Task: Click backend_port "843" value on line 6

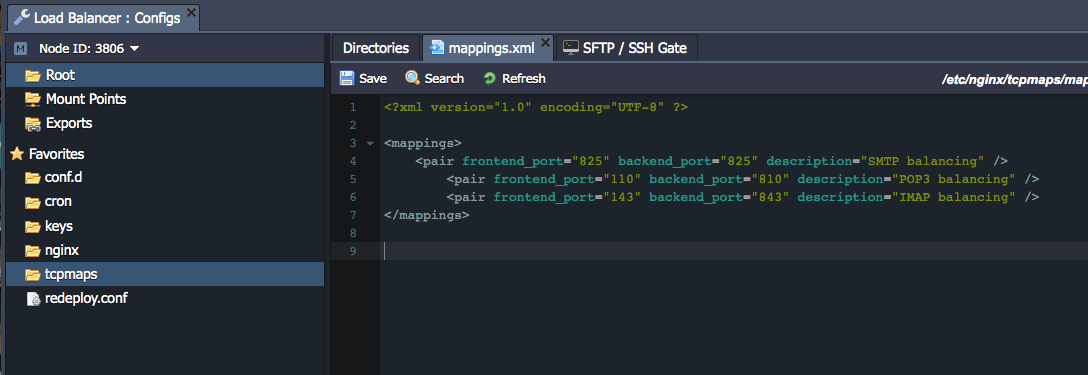Action: [x=770, y=197]
